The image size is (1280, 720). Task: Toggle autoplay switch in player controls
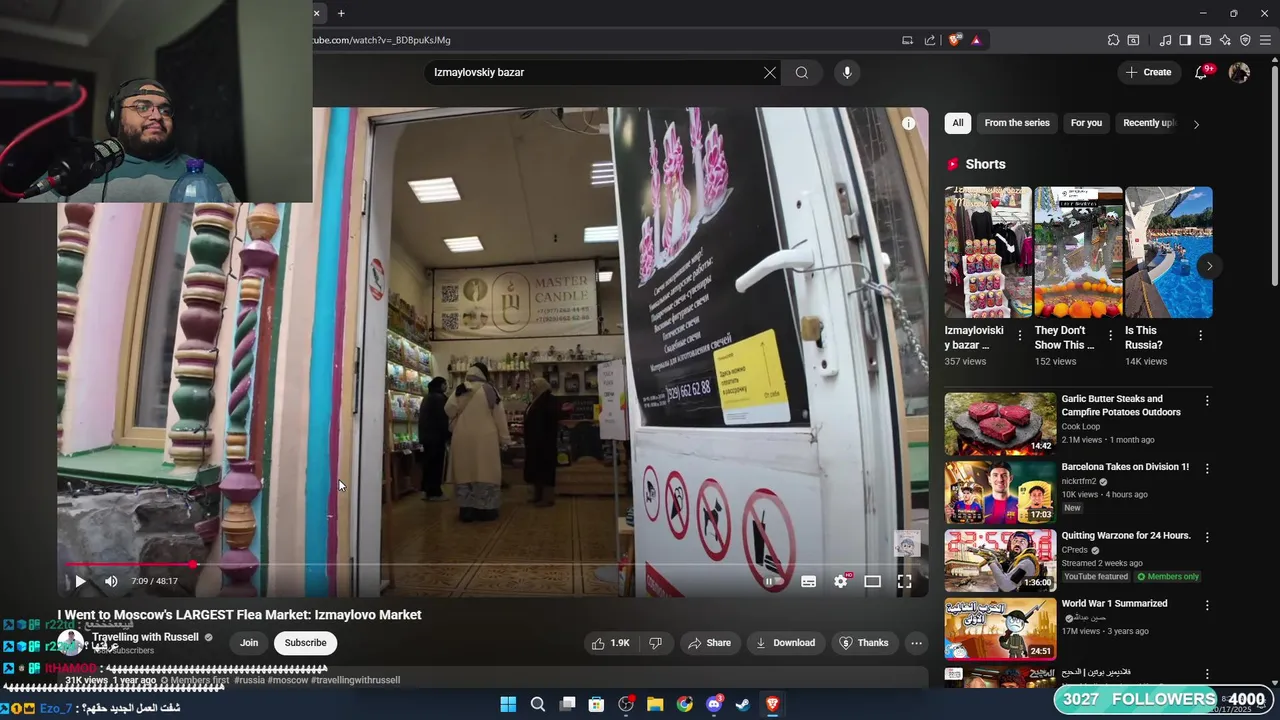click(x=770, y=581)
